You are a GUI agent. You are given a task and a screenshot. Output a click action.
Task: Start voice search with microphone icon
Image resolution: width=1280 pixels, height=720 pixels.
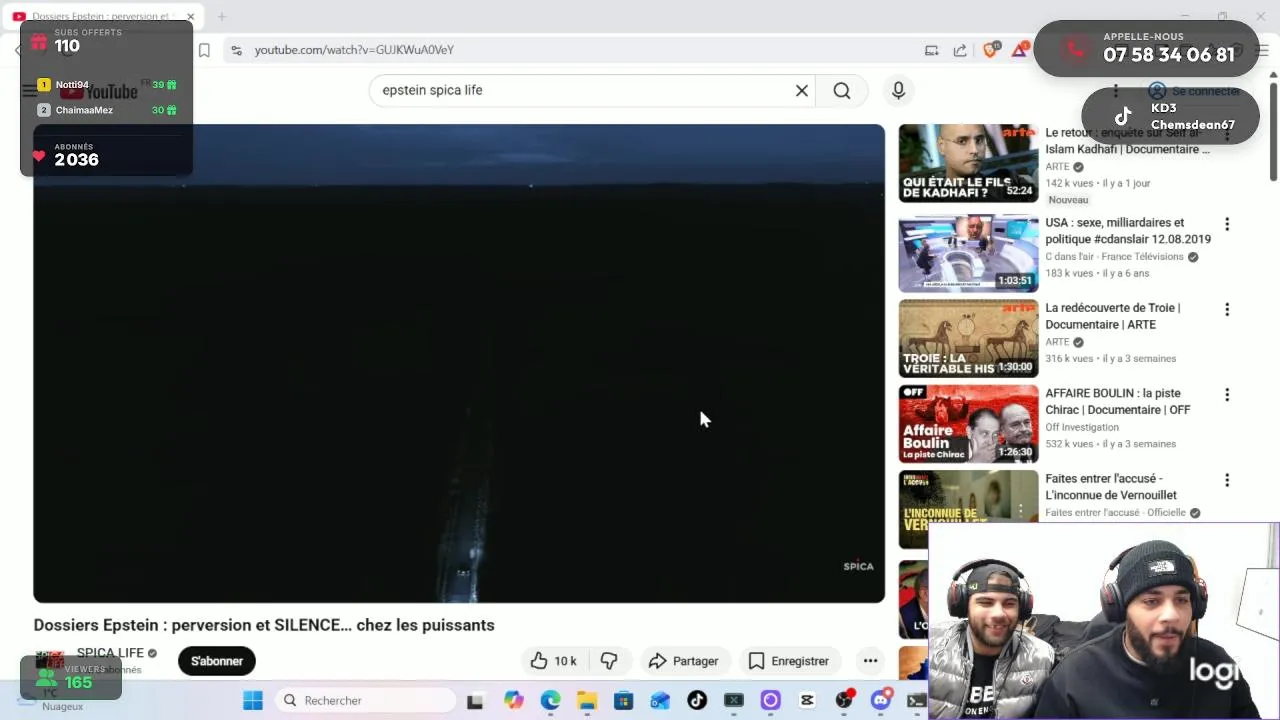tap(898, 90)
